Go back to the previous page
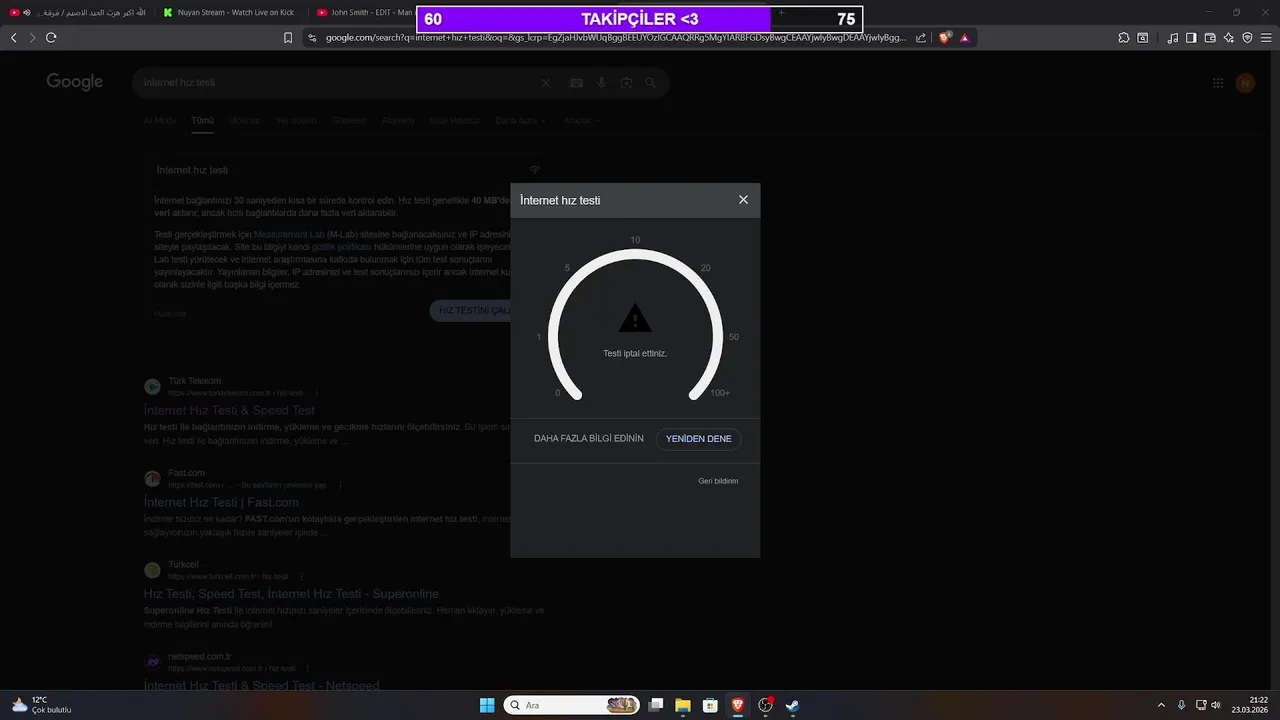The height and width of the screenshot is (720, 1280). click(x=14, y=37)
